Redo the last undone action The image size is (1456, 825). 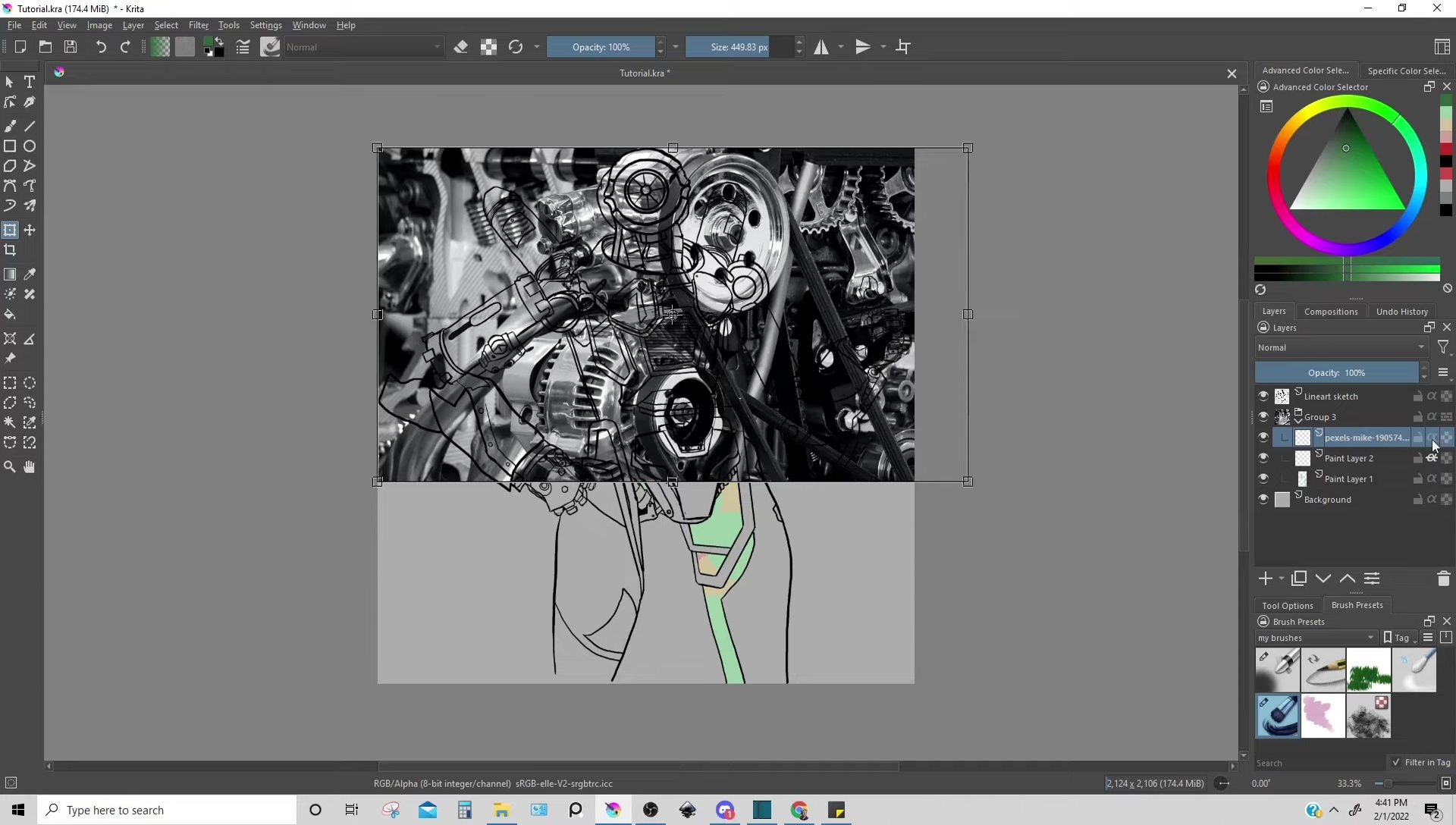click(125, 47)
